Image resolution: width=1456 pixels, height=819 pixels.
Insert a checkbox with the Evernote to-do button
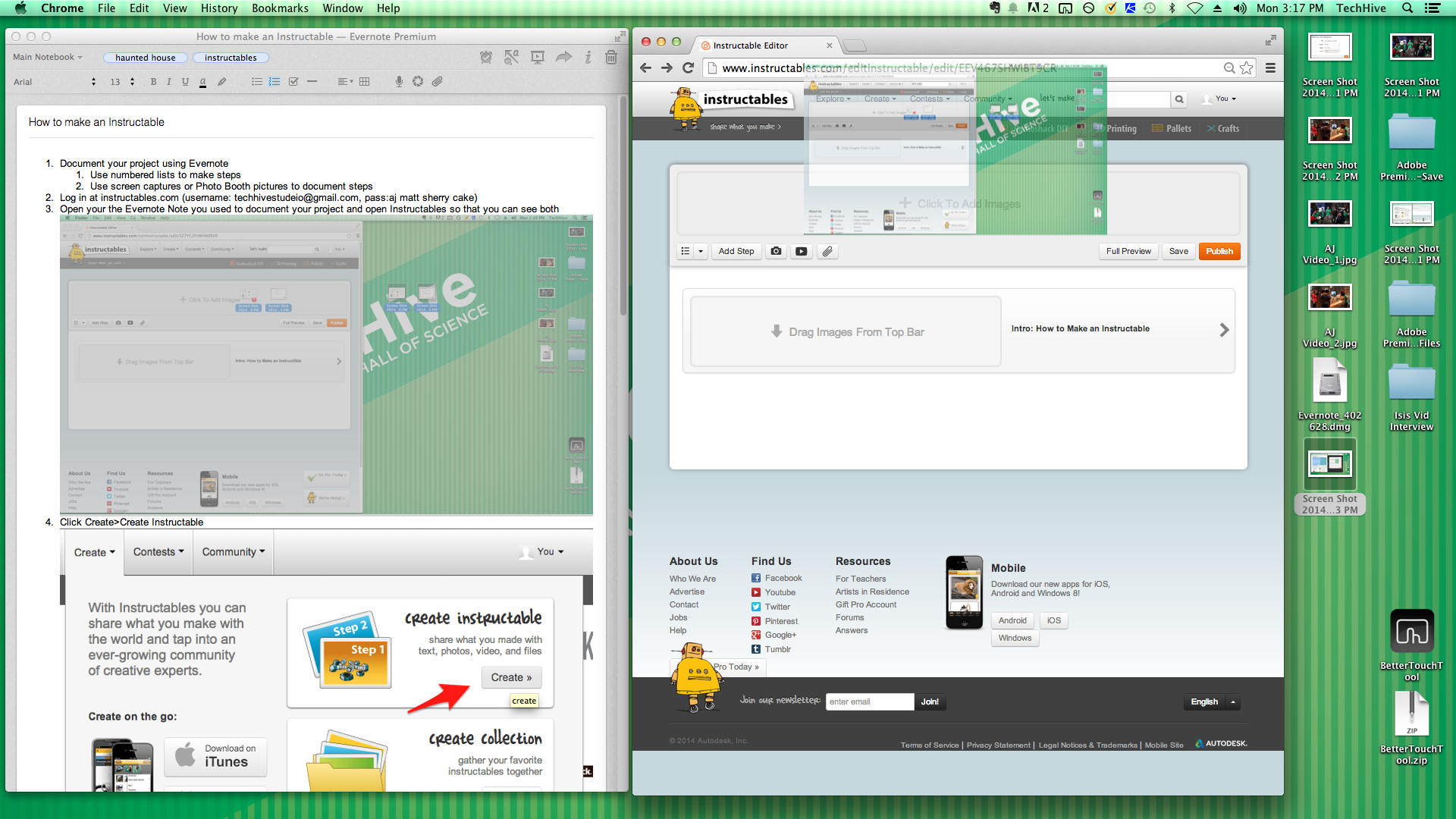point(293,81)
